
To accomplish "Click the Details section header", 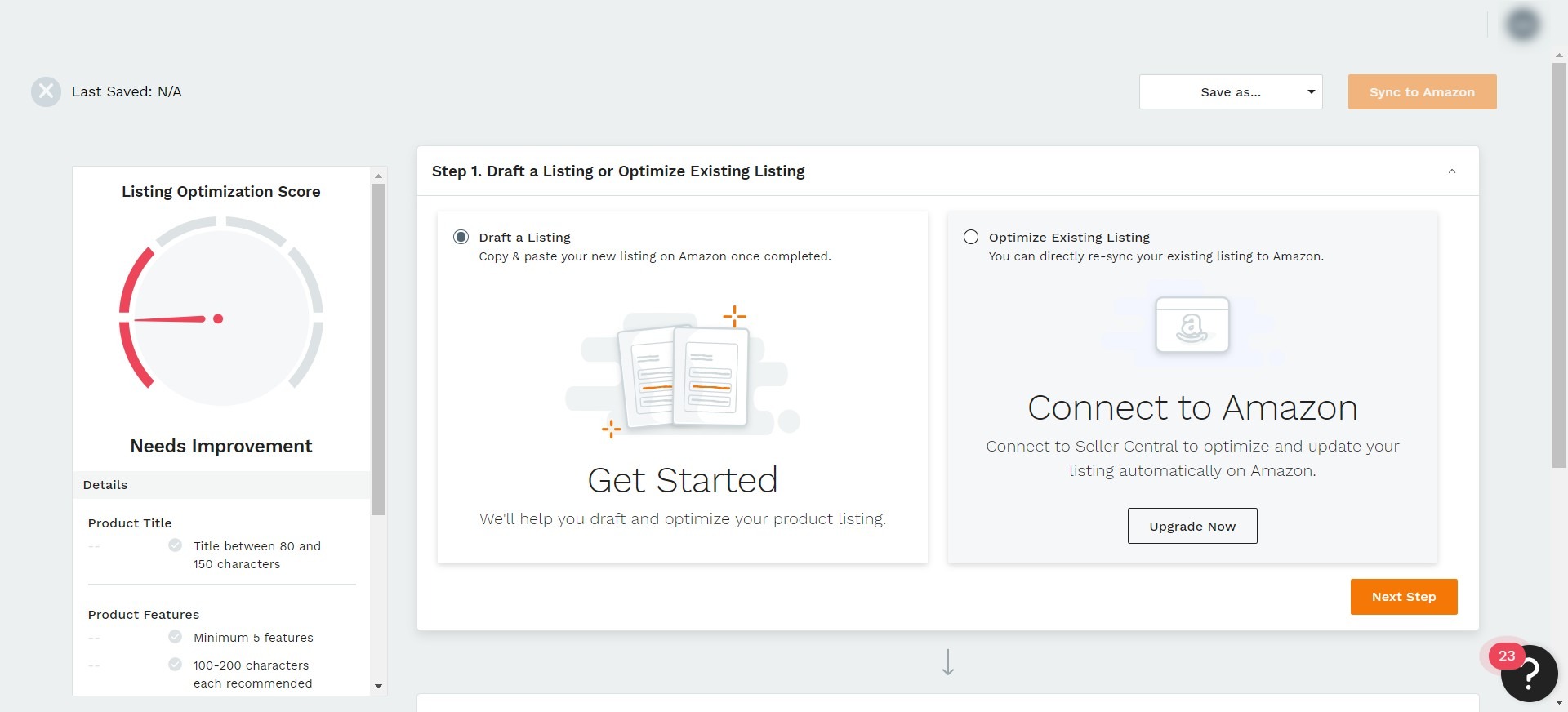I will (x=221, y=485).
